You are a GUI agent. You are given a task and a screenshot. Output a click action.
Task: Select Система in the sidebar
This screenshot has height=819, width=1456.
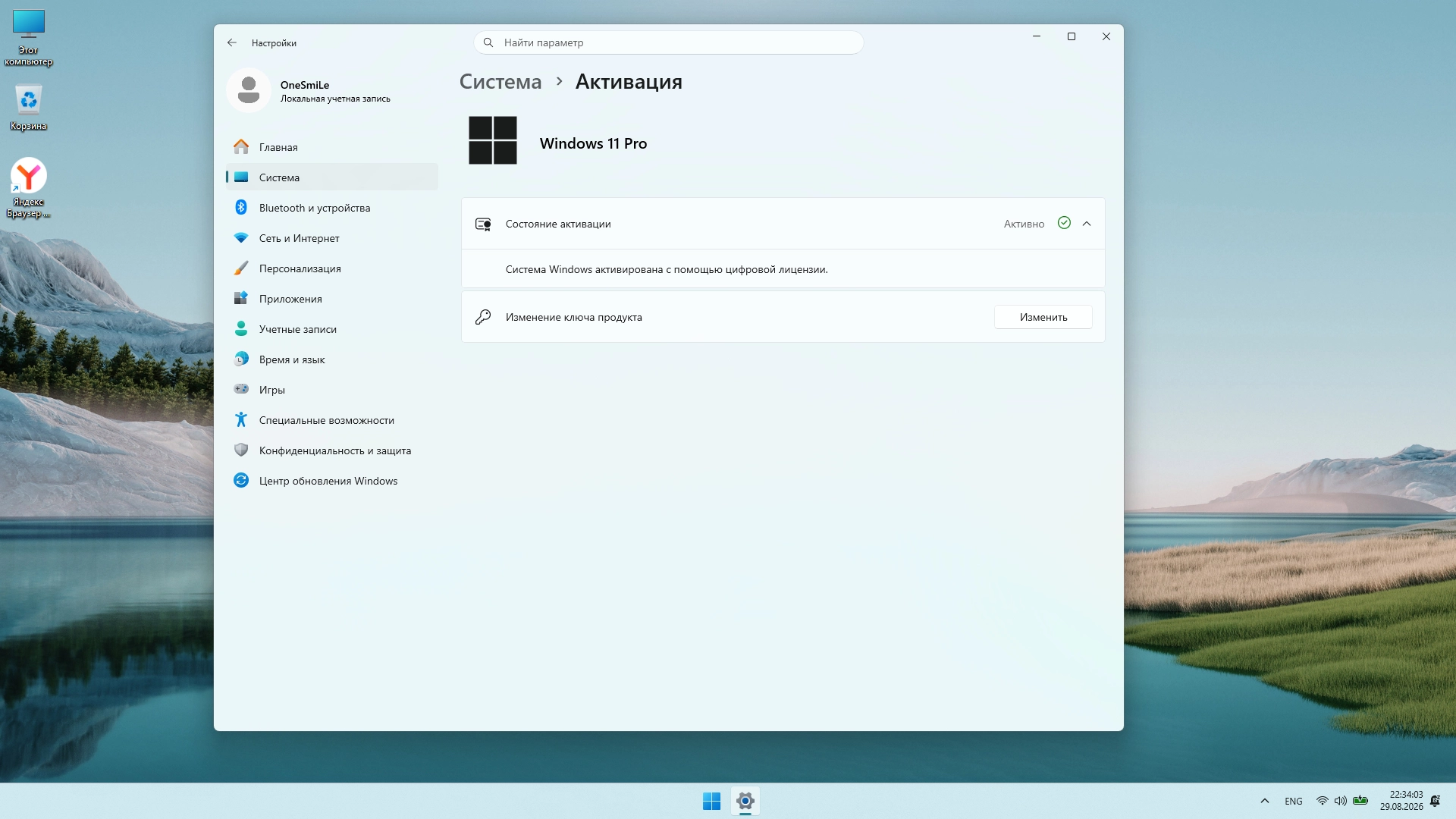point(332,177)
